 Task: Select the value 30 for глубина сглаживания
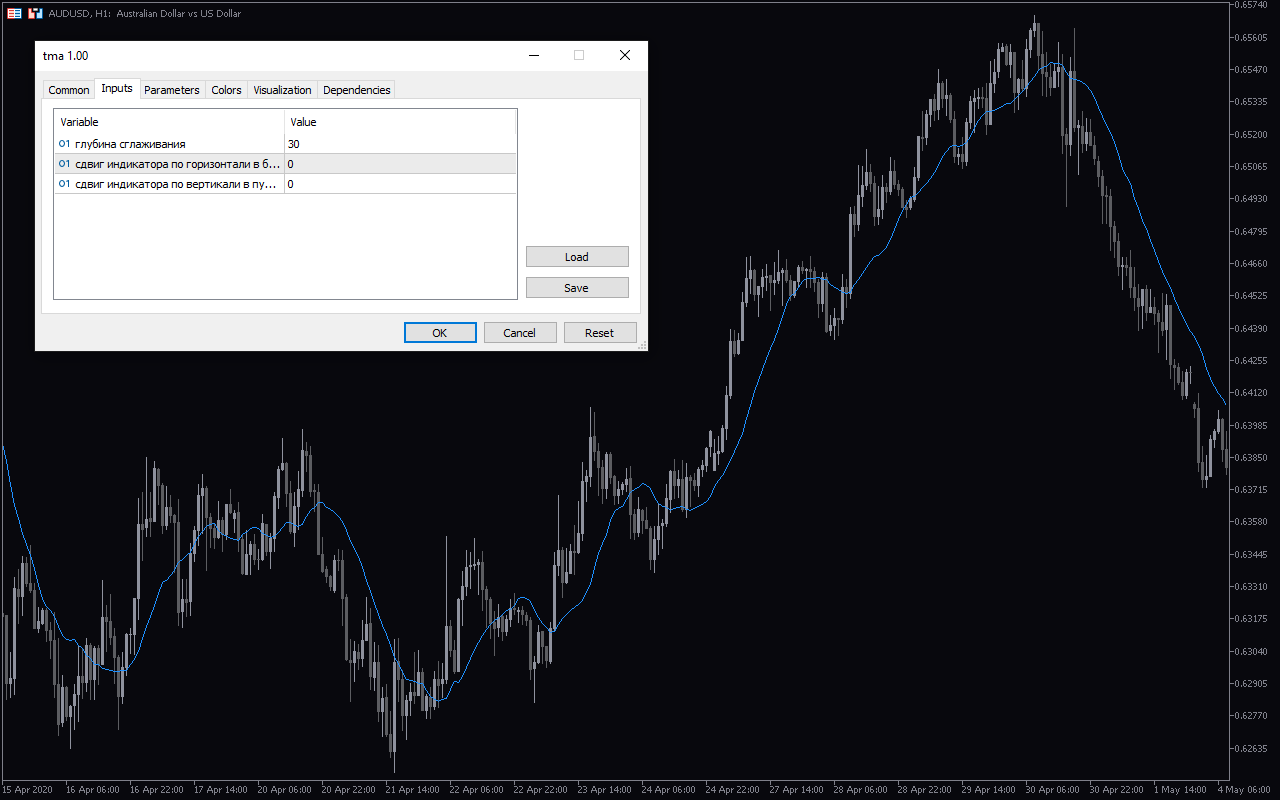click(400, 144)
